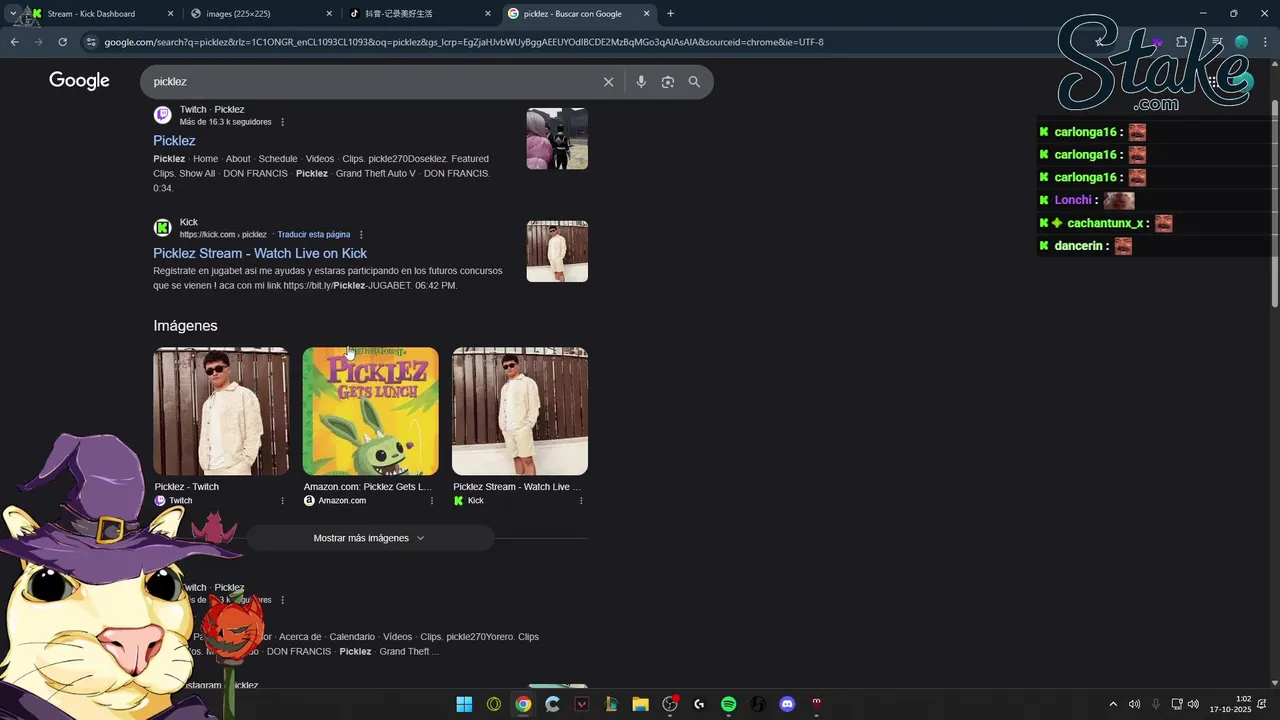Open the Kick stream image thumbnail
1280x720 pixels.
click(520, 411)
